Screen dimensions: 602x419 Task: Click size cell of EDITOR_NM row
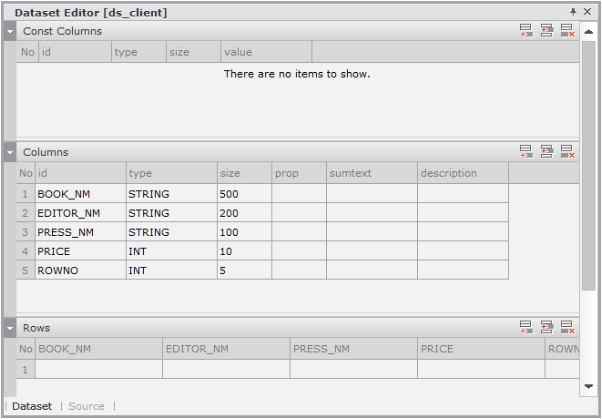(243, 212)
